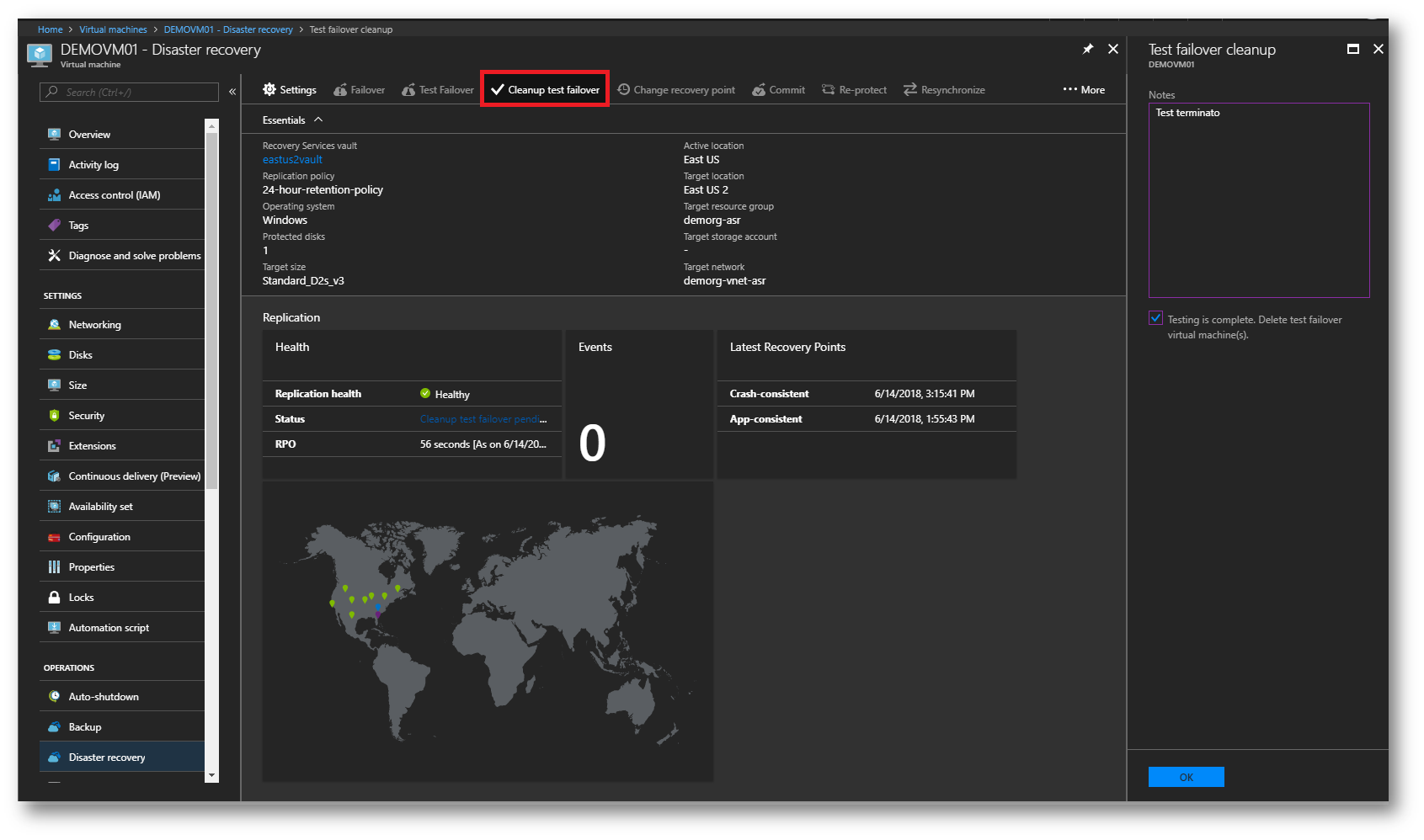Click the Locks padlock icon
This screenshot has height=840, width=1424.
pyautogui.click(x=54, y=597)
